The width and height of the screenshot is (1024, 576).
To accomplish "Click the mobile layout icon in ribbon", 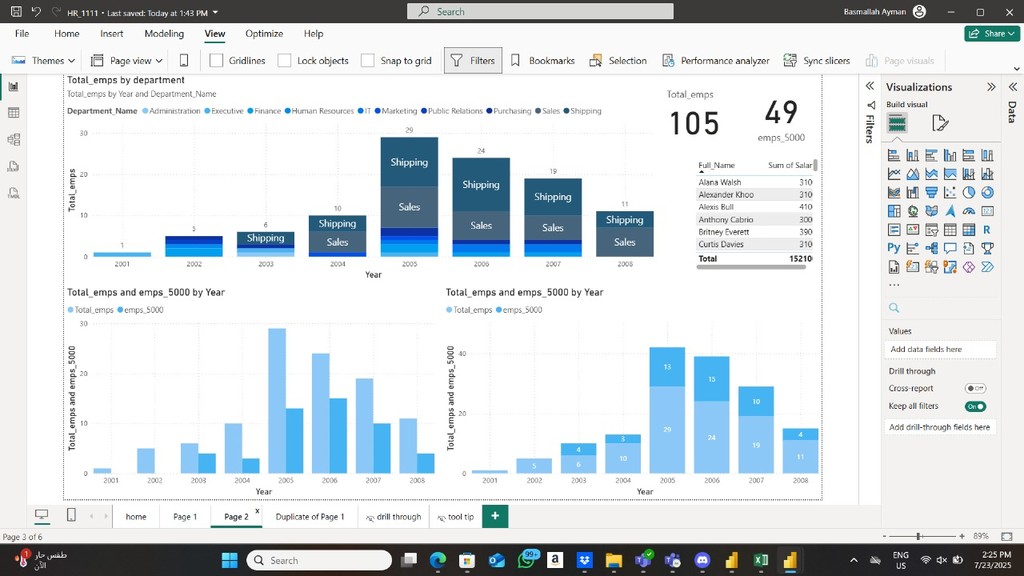I will (184, 60).
